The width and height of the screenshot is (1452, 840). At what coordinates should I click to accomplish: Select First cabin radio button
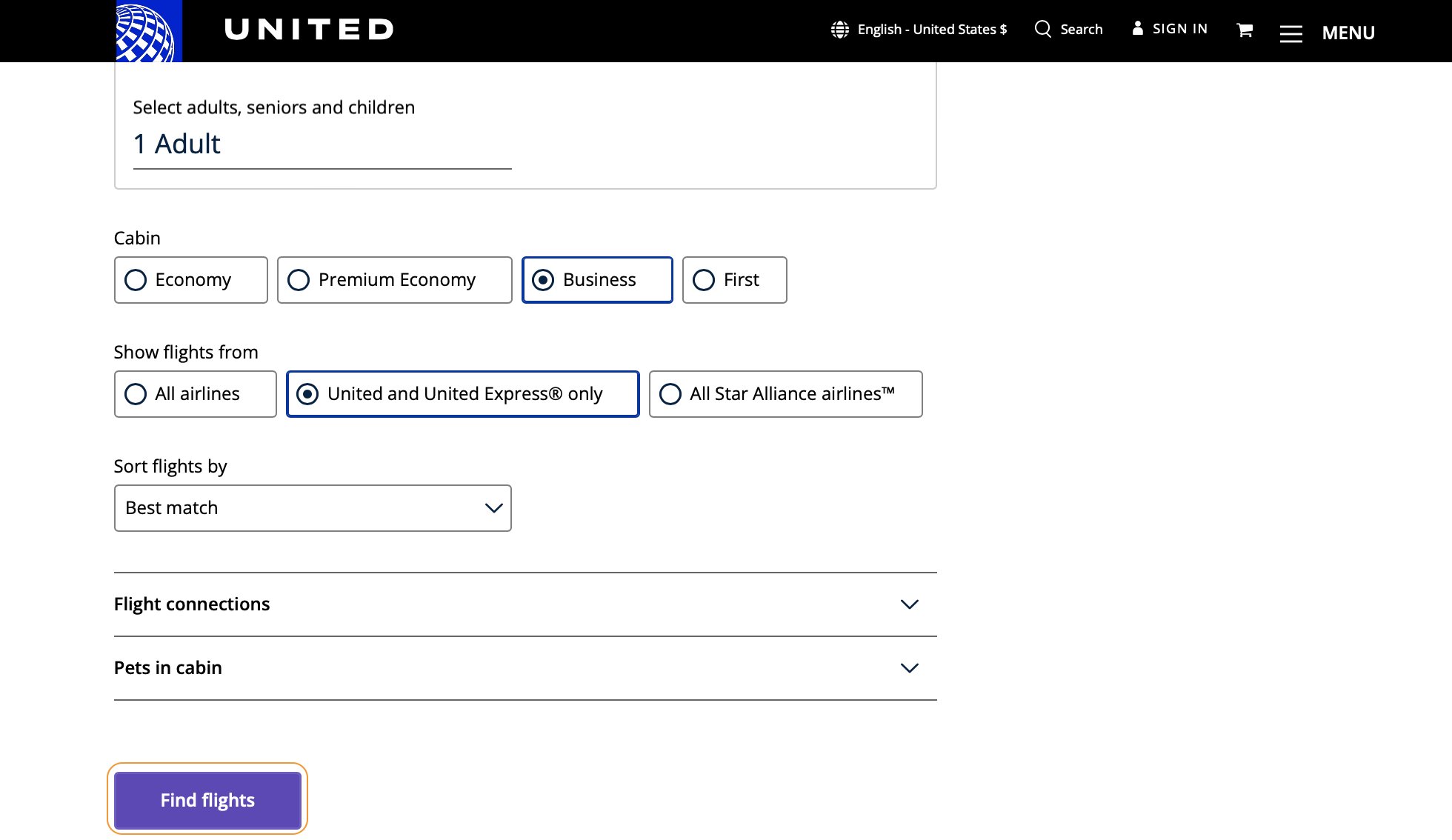pyautogui.click(x=704, y=280)
